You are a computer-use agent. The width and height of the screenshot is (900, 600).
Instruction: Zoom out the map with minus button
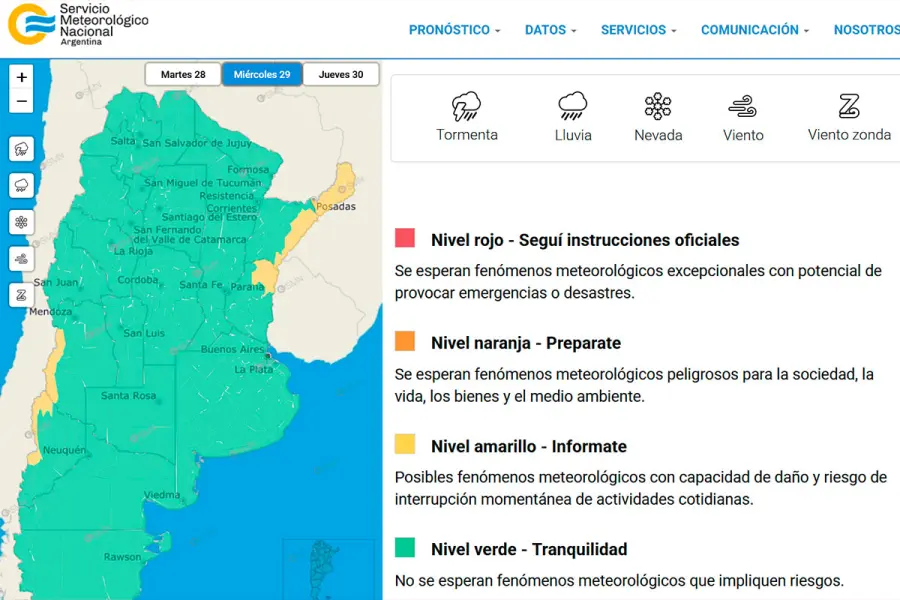(x=21, y=102)
